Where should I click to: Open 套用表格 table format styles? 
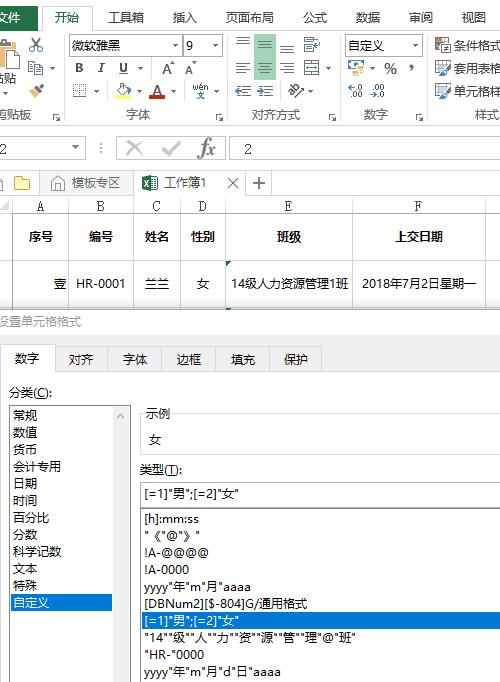pyautogui.click(x=467, y=68)
